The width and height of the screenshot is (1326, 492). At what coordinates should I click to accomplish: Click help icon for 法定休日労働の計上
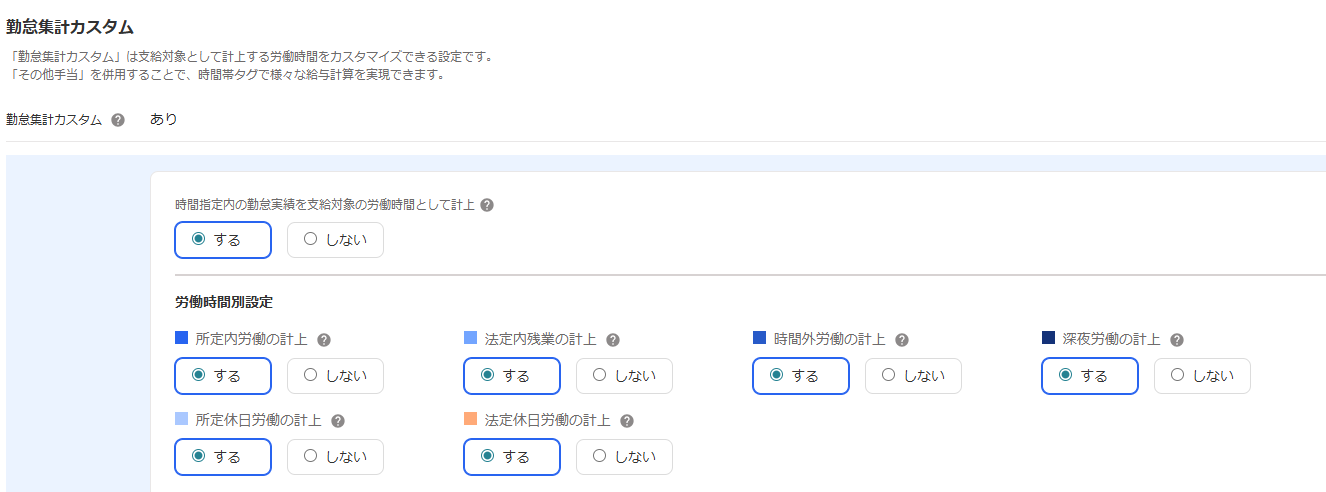pyautogui.click(x=627, y=421)
